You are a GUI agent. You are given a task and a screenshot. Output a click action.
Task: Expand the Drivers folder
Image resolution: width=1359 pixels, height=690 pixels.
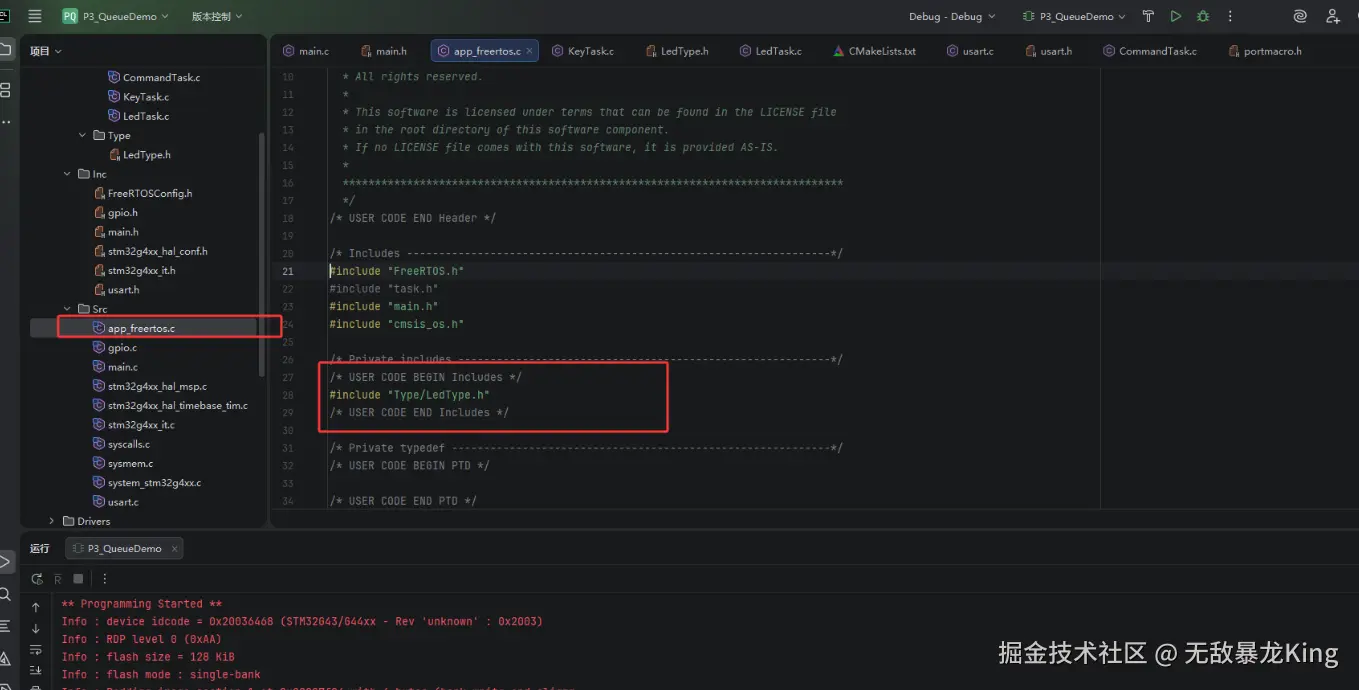(53, 521)
